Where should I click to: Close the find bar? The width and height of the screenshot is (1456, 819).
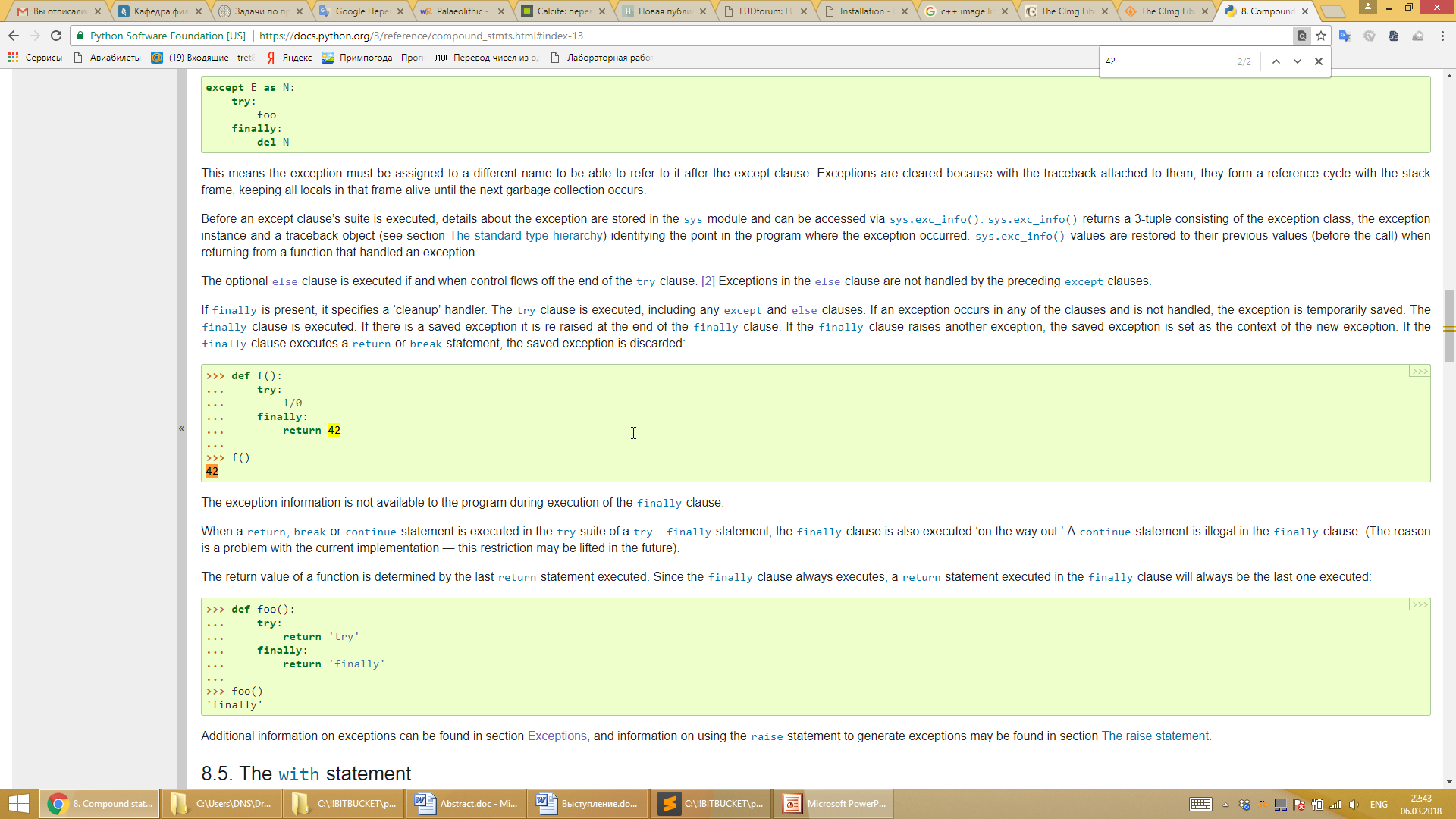1319,61
